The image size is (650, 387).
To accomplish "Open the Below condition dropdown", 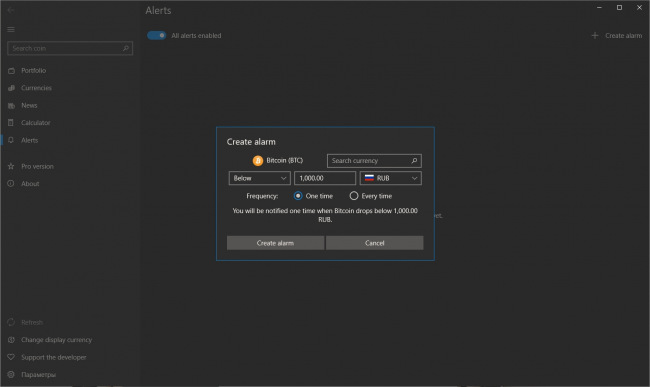I will point(260,178).
